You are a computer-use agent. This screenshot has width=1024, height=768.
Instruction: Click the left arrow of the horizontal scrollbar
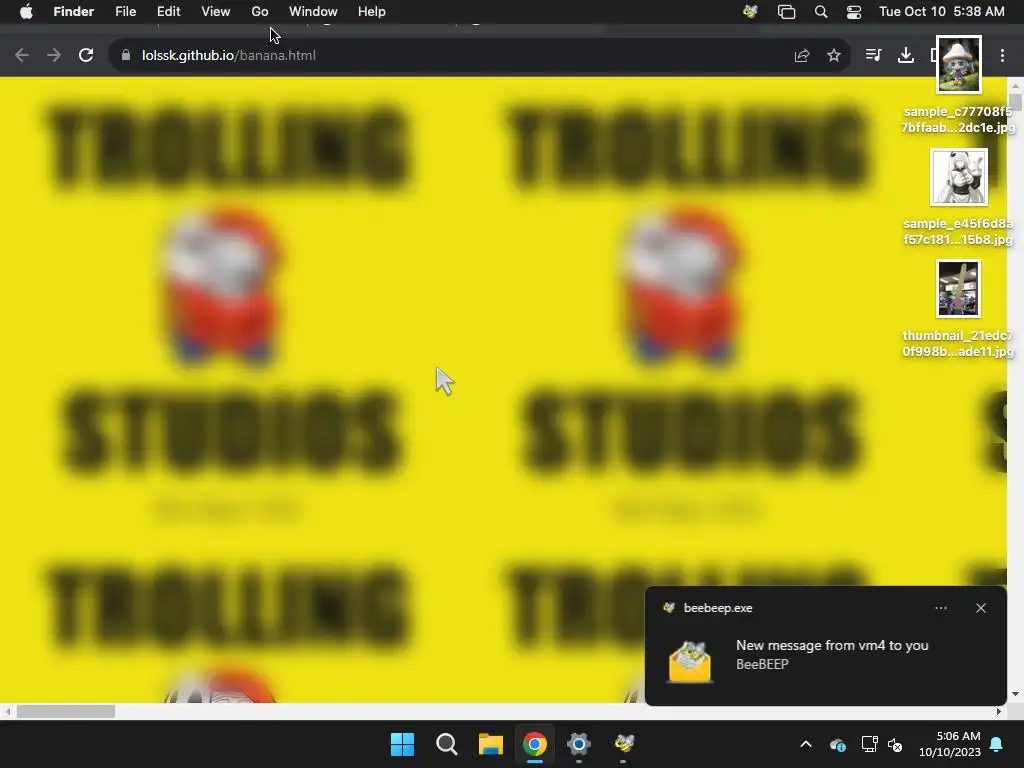(x=7, y=711)
